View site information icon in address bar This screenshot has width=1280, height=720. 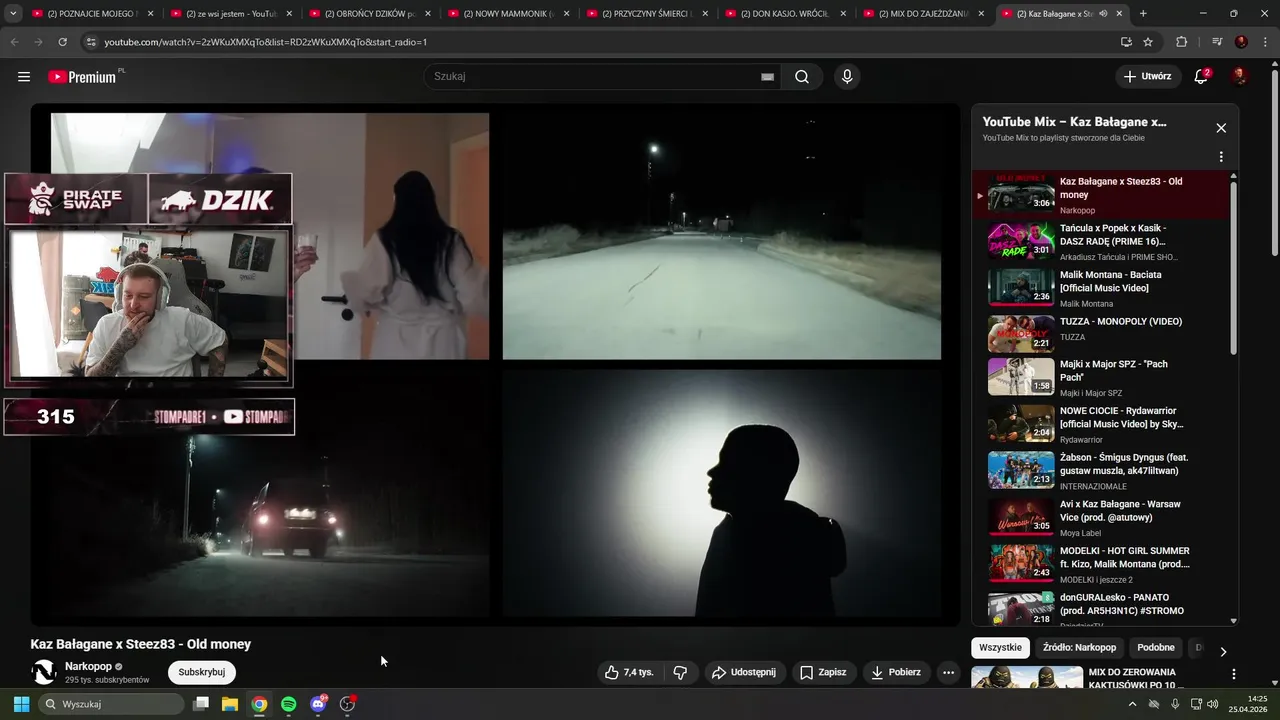point(91,42)
